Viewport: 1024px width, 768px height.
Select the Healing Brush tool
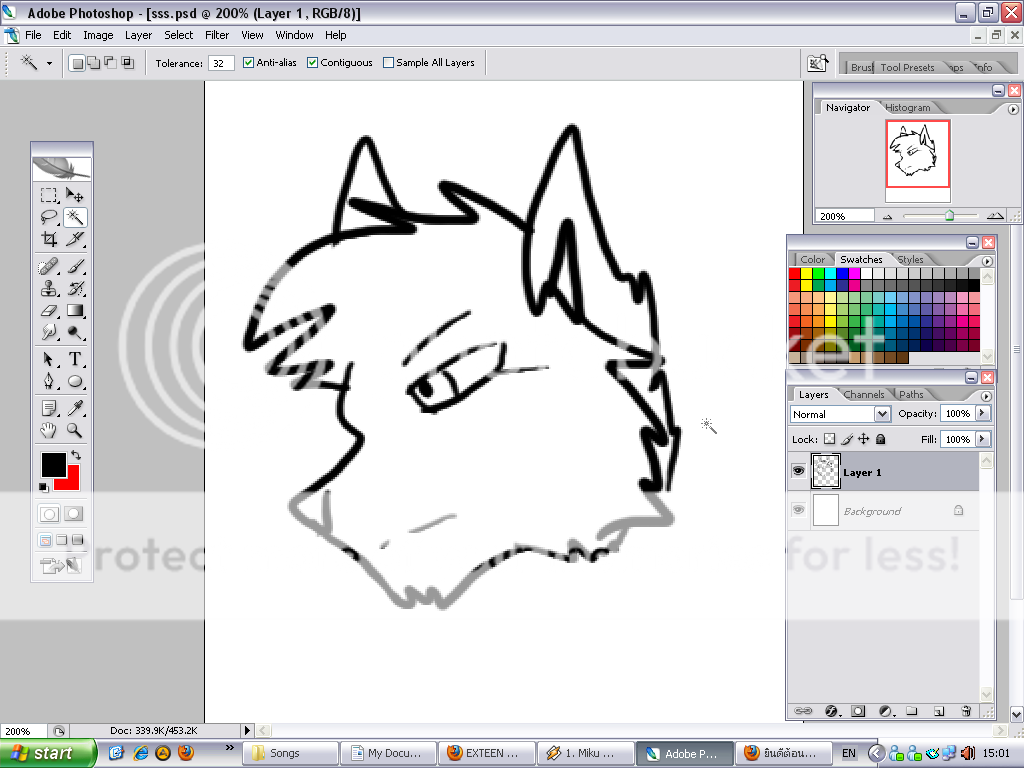point(49,266)
